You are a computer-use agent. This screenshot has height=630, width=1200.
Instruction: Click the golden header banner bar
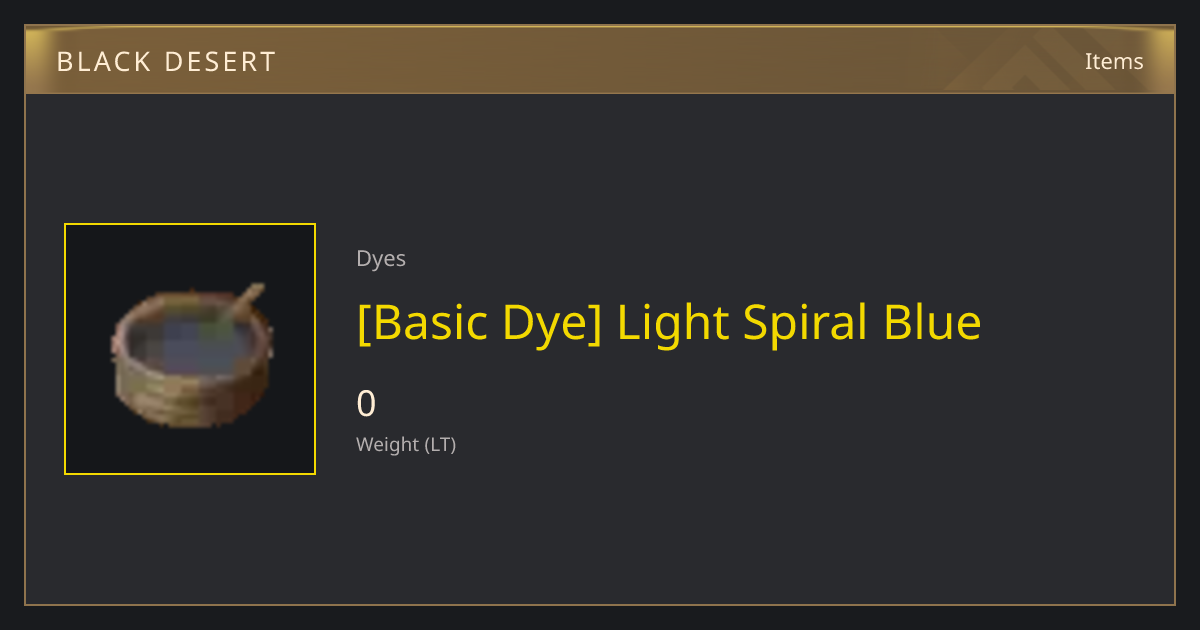tap(600, 60)
